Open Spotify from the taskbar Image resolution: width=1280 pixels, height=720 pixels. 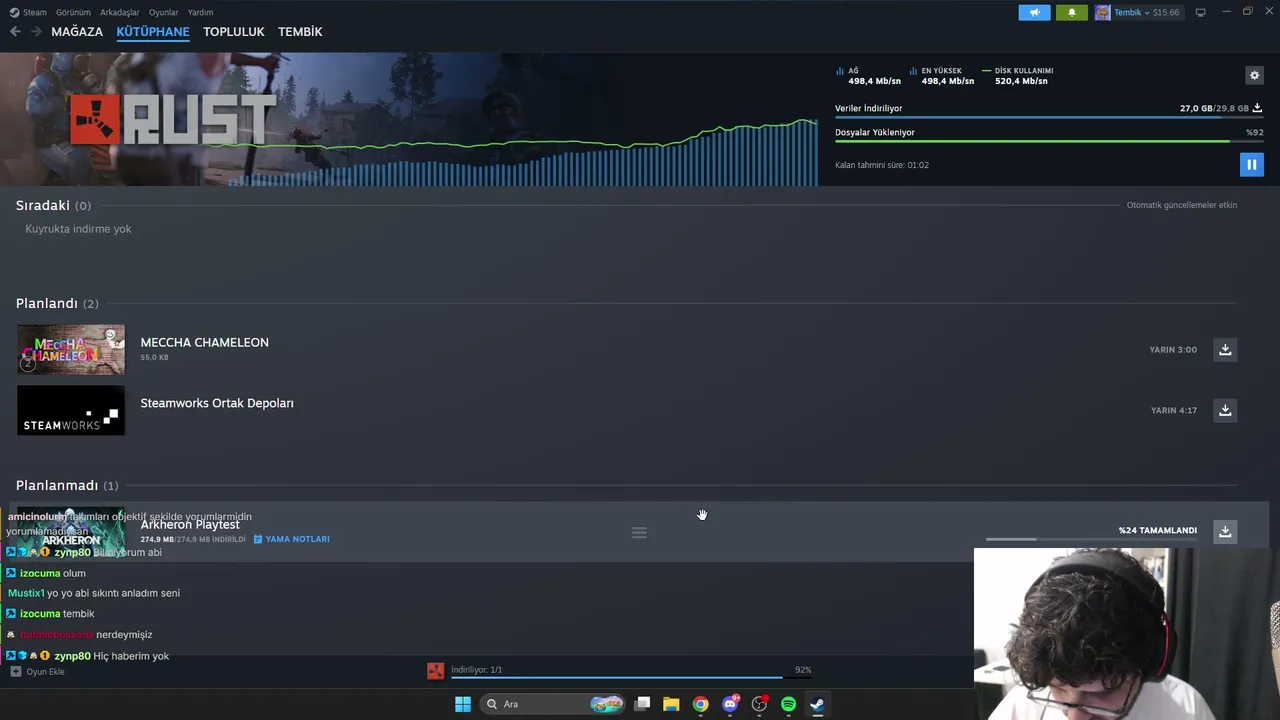[x=788, y=704]
